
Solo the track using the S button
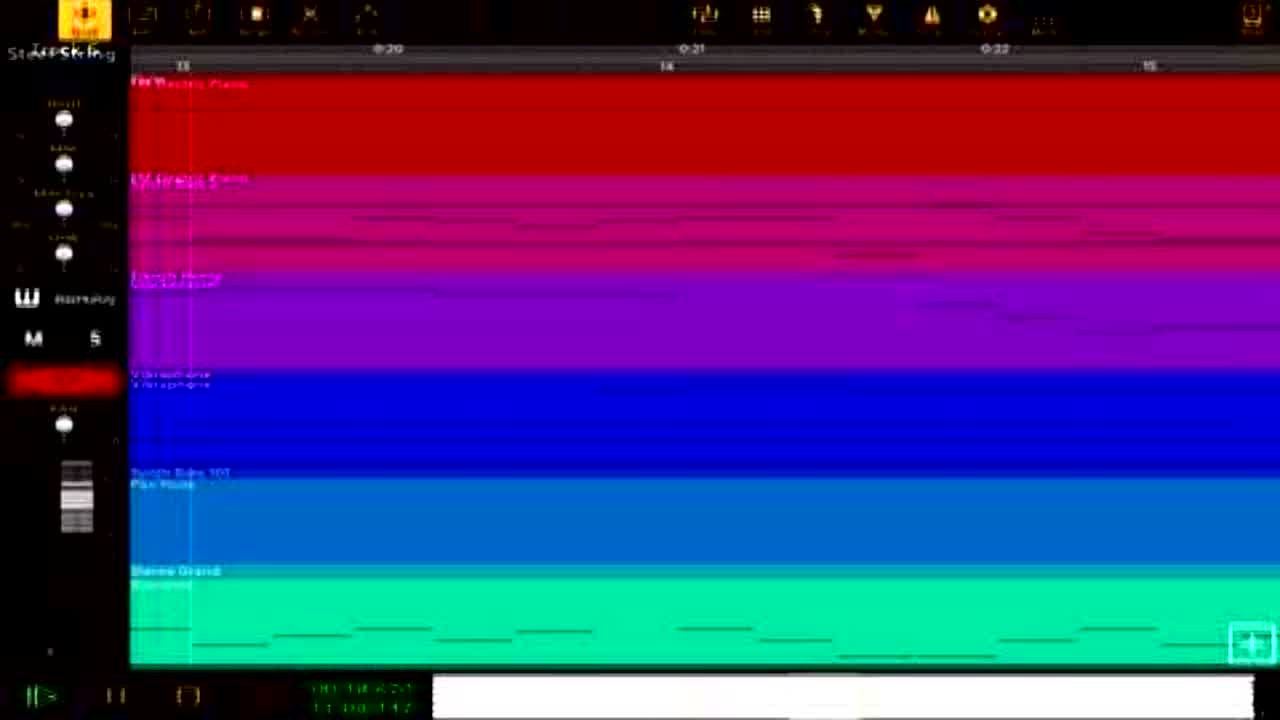[95, 338]
